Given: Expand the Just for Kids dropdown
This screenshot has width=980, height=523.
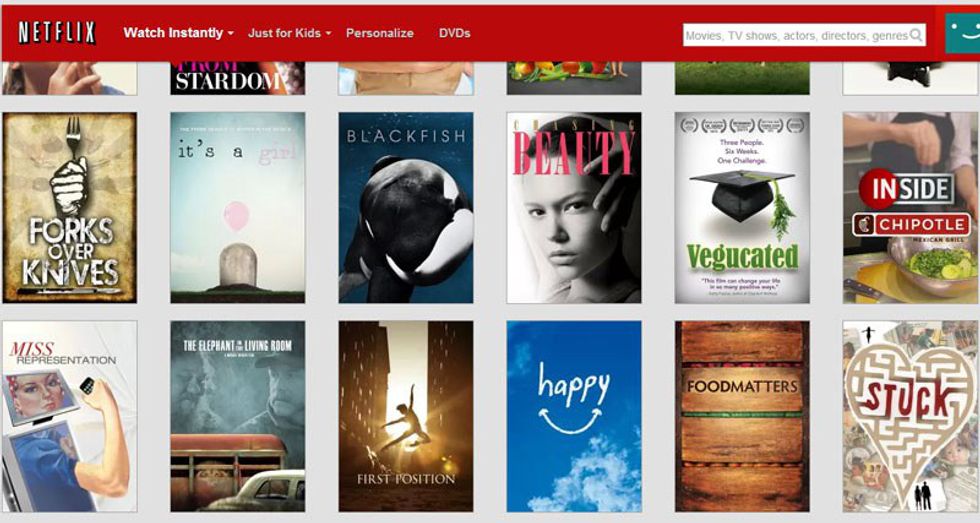Looking at the screenshot, I should point(288,33).
